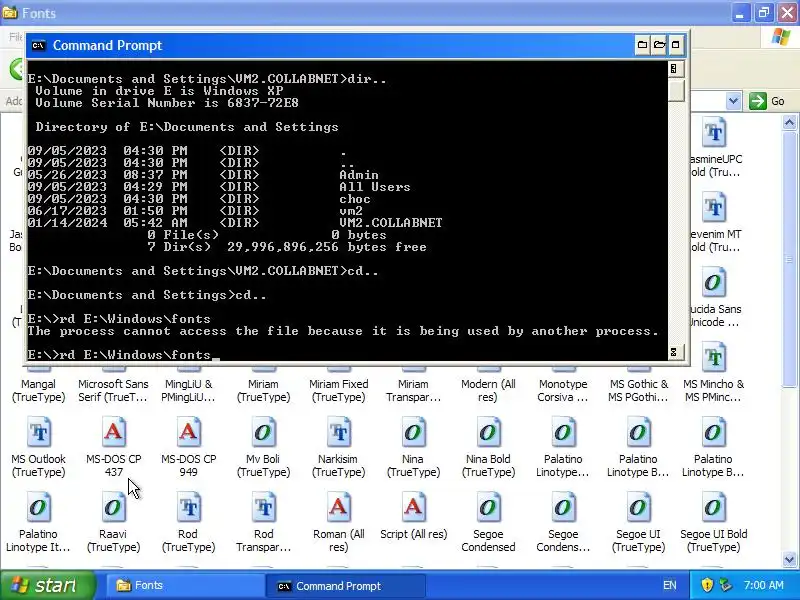Select the Narkisim (TrueType) font icon
The height and width of the screenshot is (600, 800).
coord(338,433)
